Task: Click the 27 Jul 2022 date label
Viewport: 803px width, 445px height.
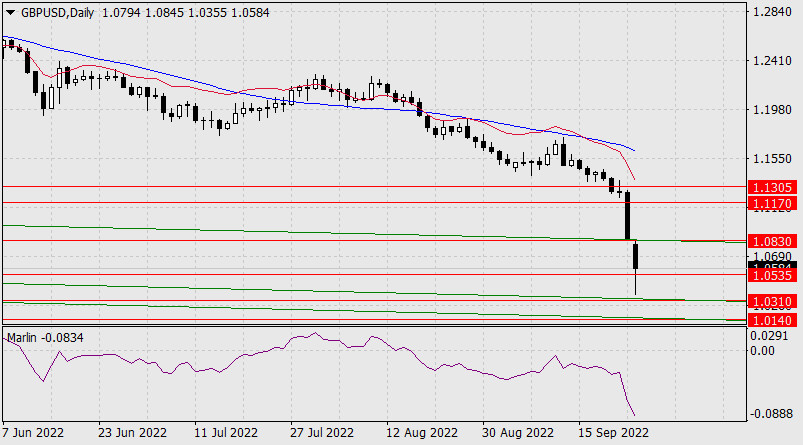Action: 322,433
